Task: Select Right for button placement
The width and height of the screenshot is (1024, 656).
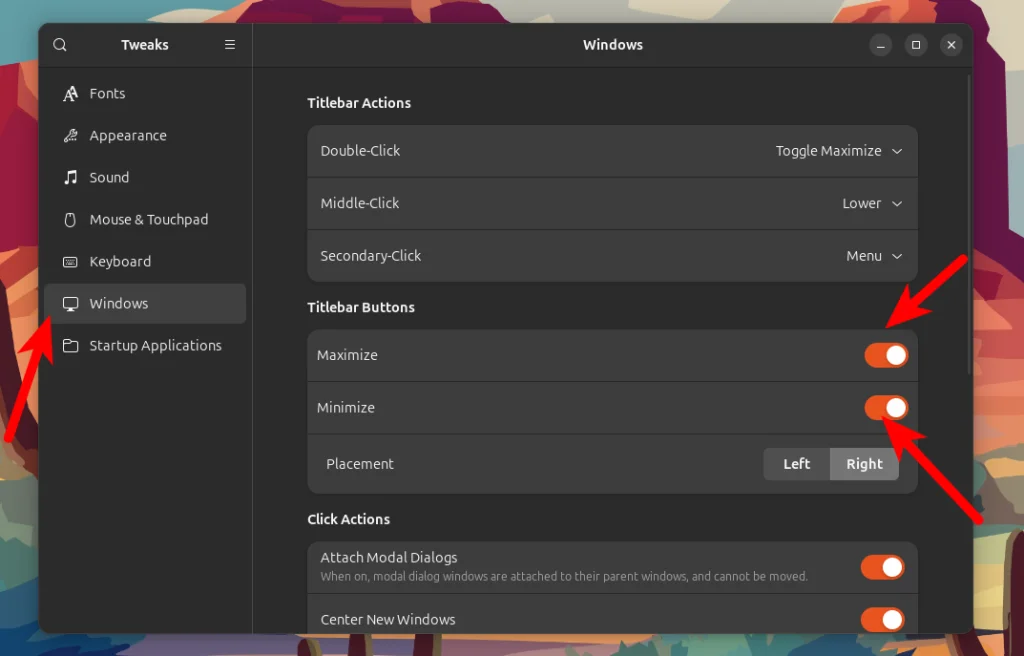Action: (864, 463)
